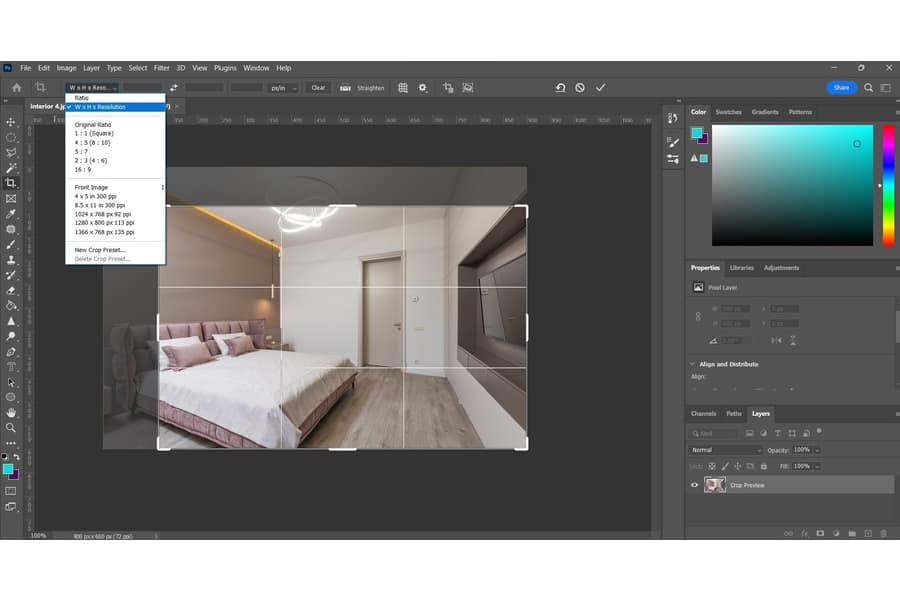The height and width of the screenshot is (600, 900).
Task: Open the Fill value dropdown arrow
Action: coord(817,466)
